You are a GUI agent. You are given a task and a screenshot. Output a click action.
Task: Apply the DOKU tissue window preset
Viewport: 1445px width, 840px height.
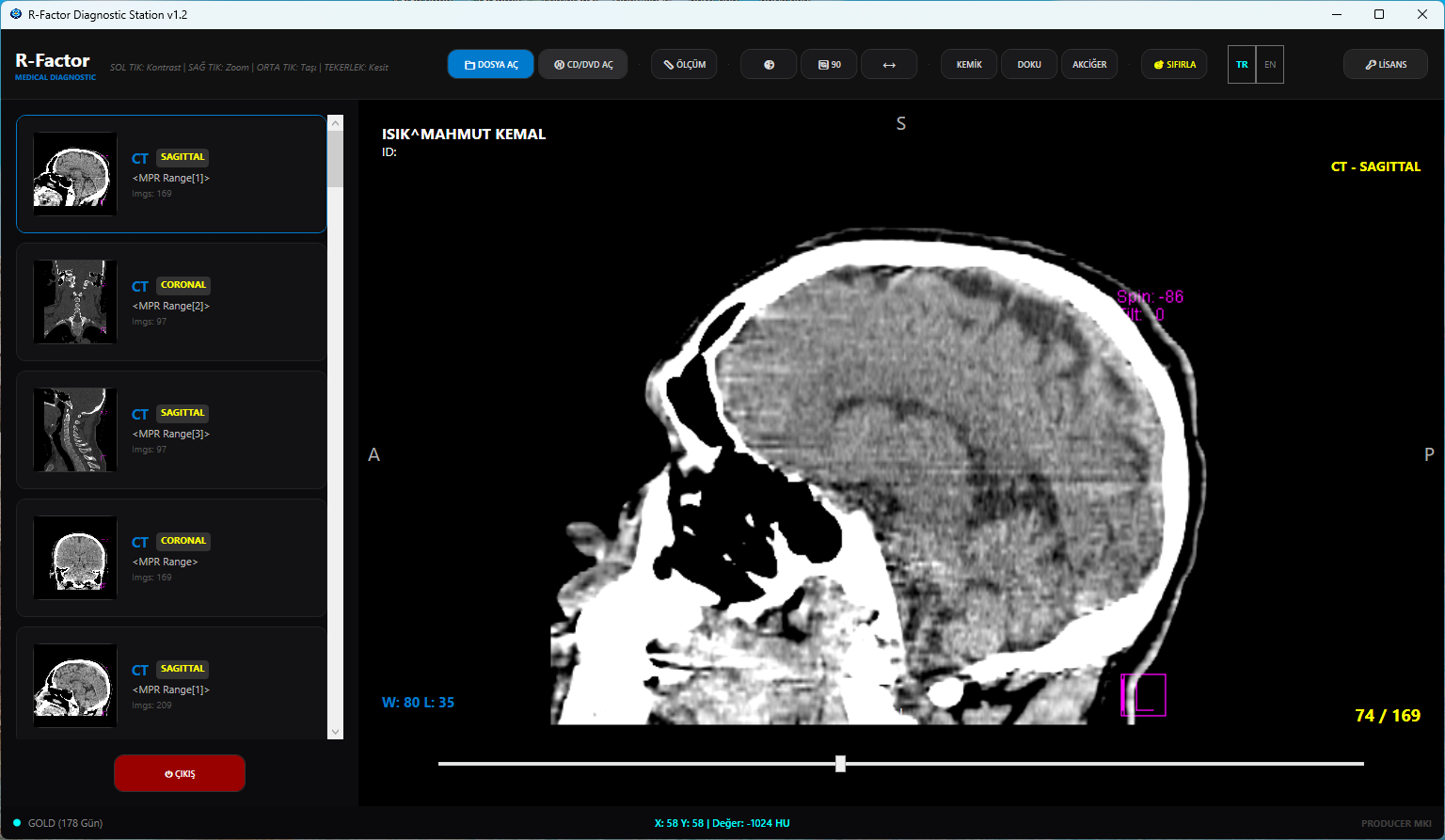(x=1029, y=64)
